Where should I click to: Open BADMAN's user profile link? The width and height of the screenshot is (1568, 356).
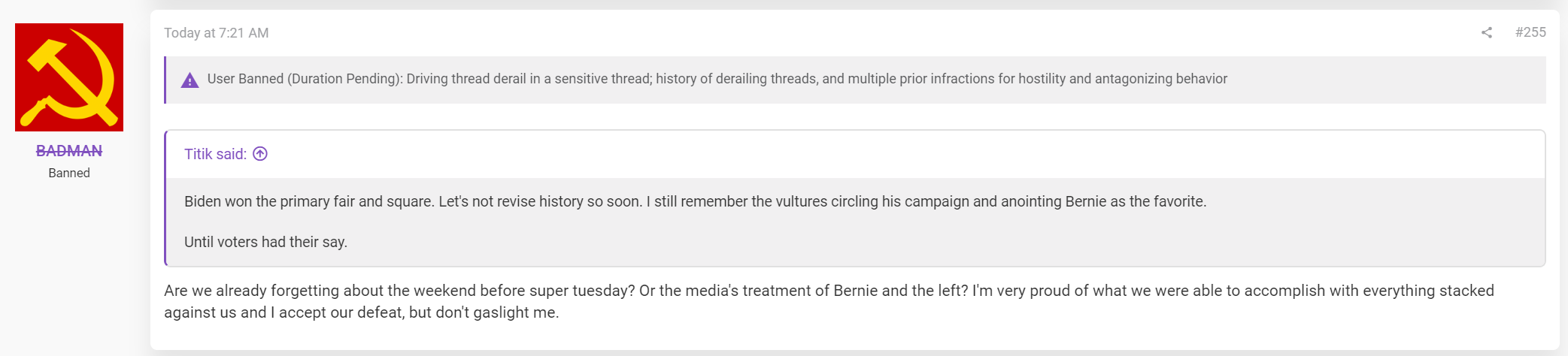[x=69, y=151]
